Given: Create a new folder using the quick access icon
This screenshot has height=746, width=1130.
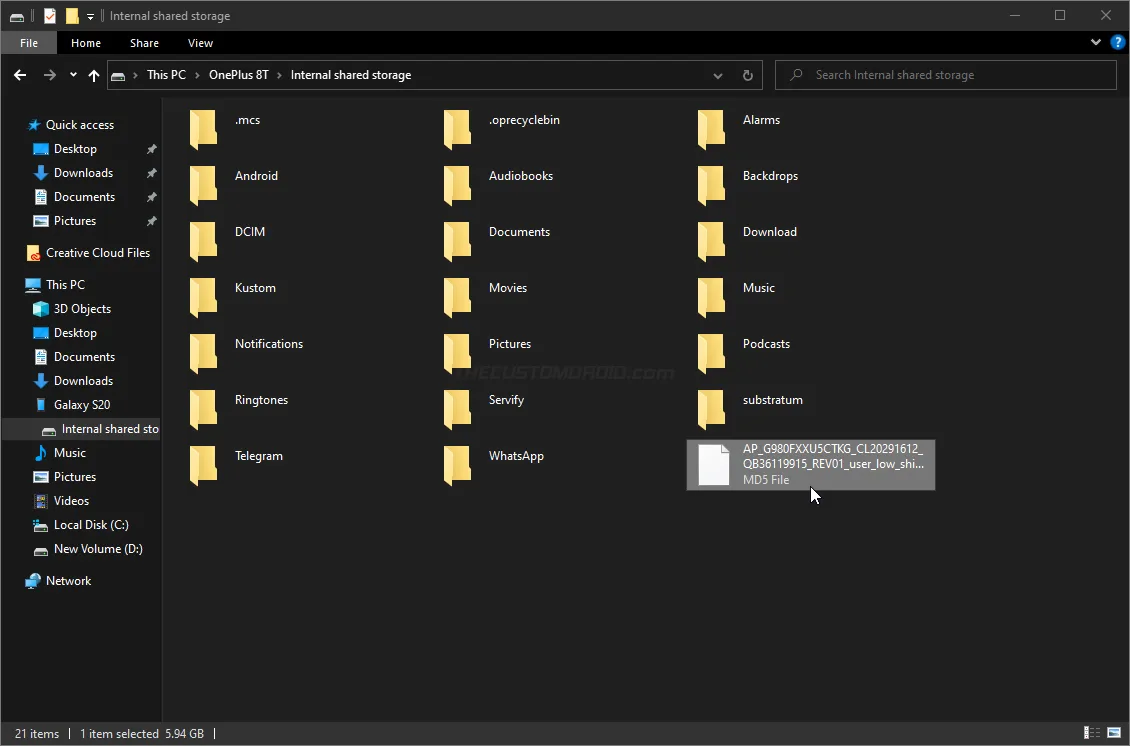Looking at the screenshot, I should tap(70, 15).
